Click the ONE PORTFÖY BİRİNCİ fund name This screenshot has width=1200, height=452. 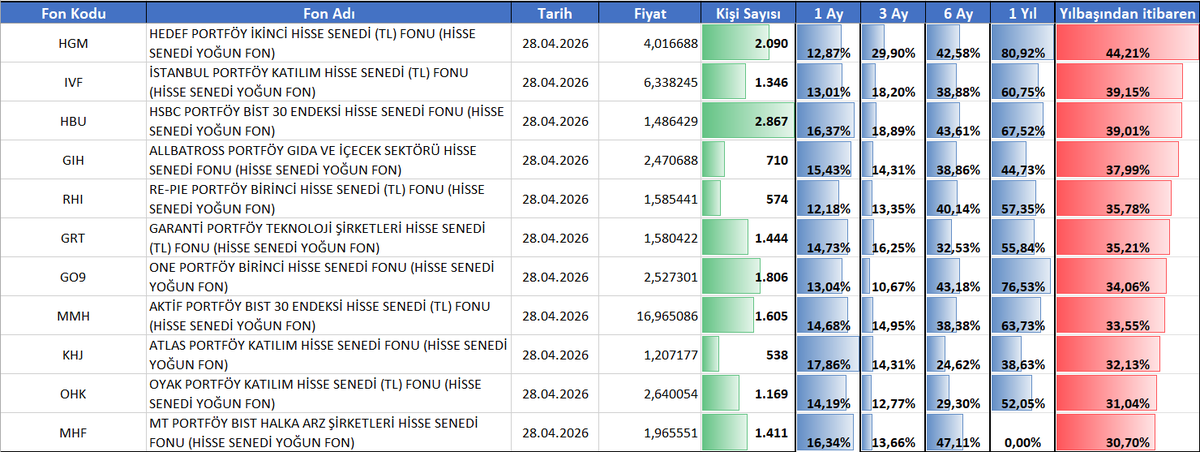[x=328, y=276]
